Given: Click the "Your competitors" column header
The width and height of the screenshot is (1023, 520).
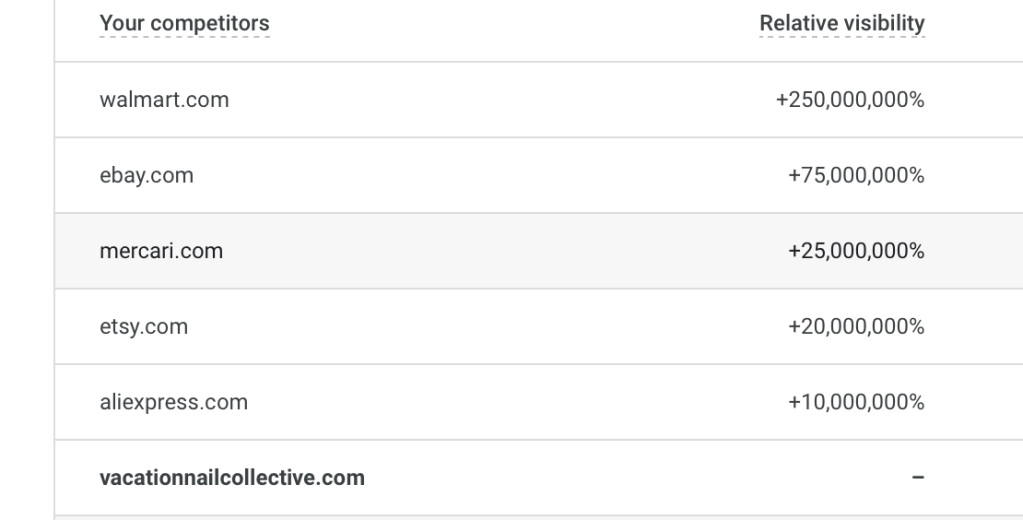Looking at the screenshot, I should [184, 23].
